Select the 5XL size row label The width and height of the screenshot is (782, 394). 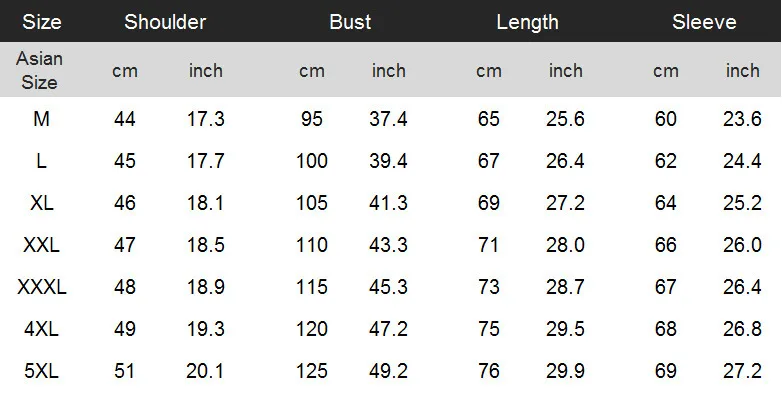[x=41, y=371]
